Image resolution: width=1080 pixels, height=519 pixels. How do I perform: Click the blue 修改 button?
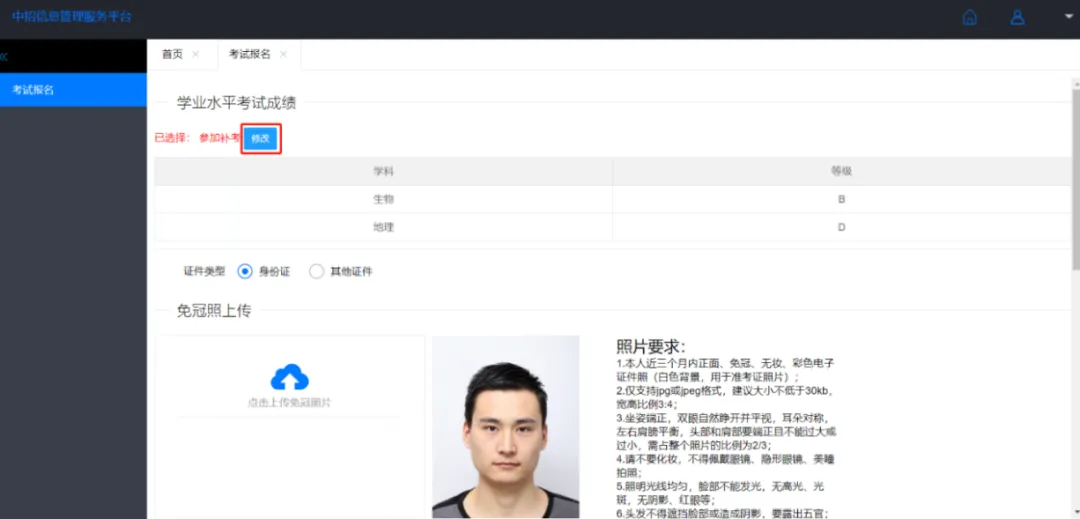tap(262, 139)
